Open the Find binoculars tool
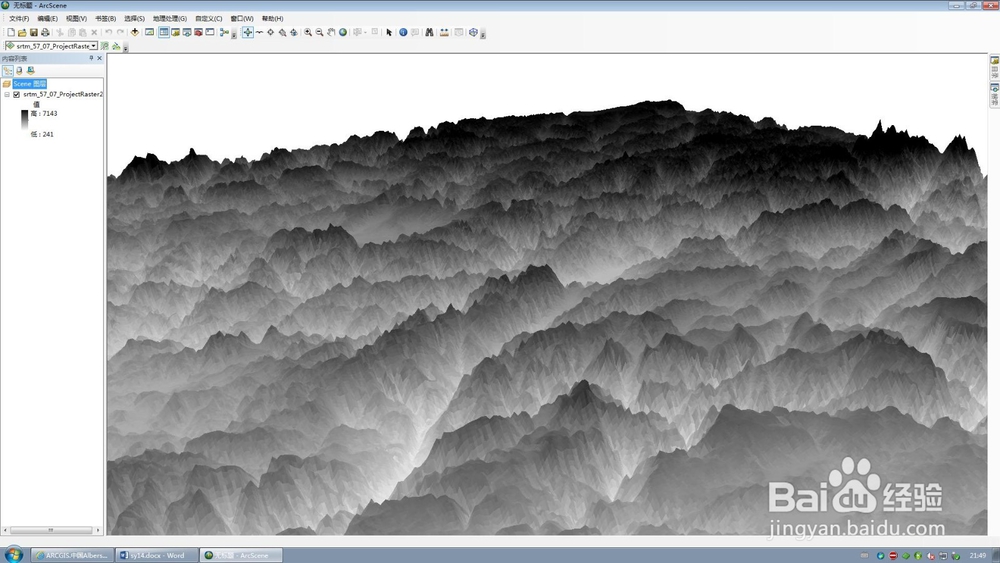The height and width of the screenshot is (563, 1000). [x=429, y=32]
